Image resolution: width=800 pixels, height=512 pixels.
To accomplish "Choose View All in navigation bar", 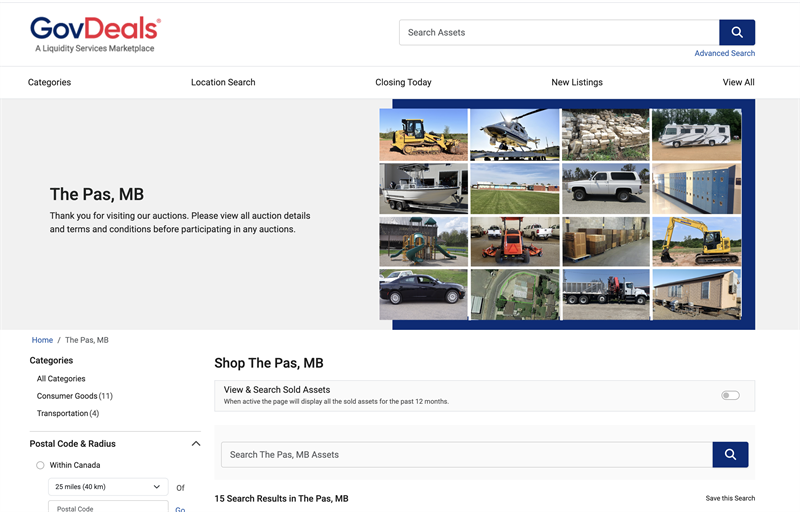I will coord(738,82).
